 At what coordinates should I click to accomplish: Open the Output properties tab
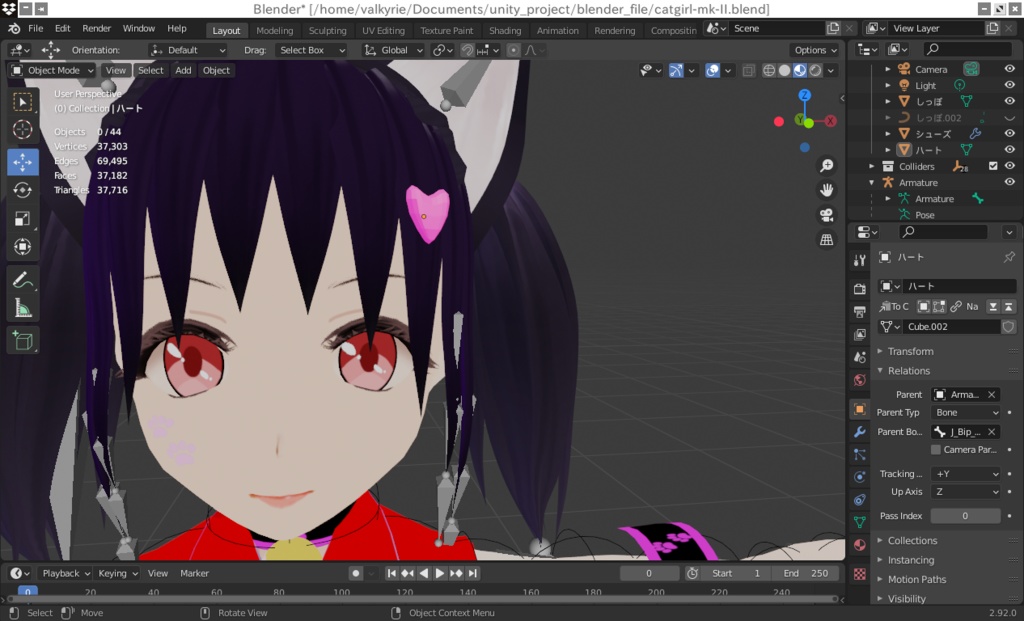tap(859, 311)
